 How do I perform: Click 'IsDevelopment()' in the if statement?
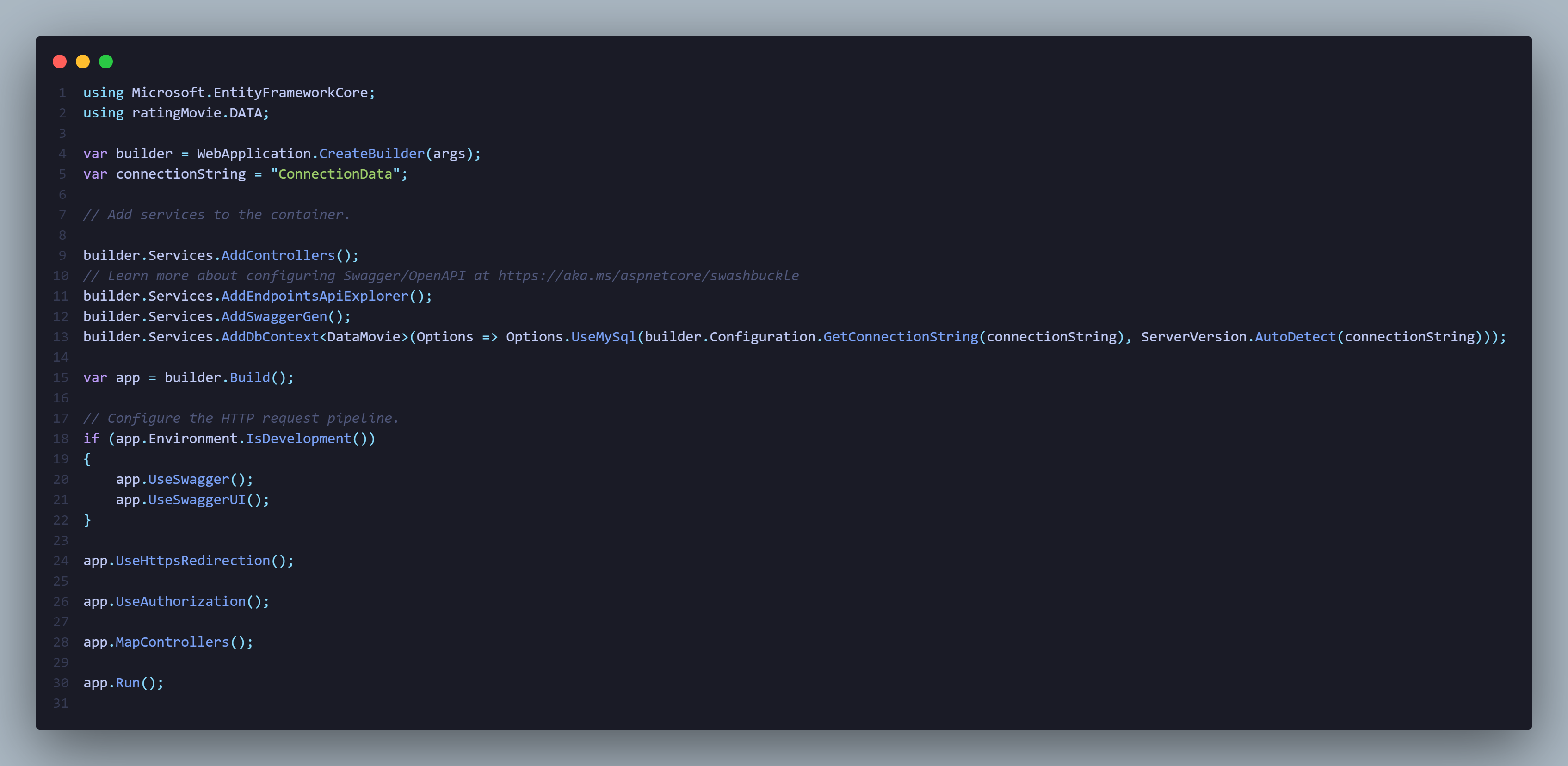(x=306, y=439)
